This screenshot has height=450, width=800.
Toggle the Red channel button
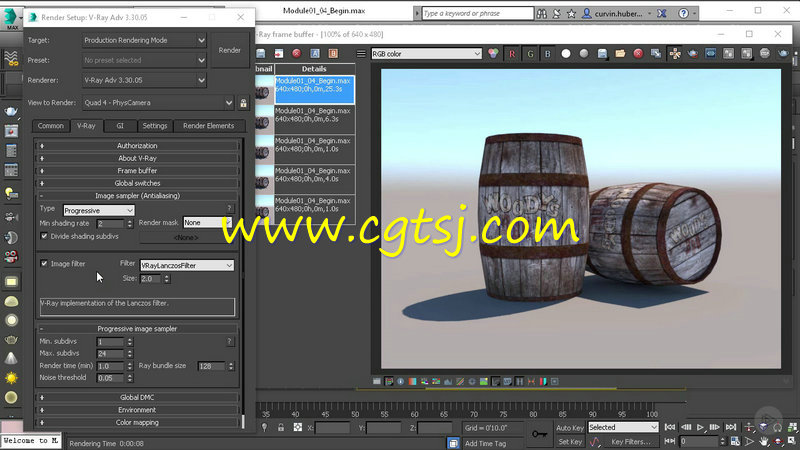point(512,54)
